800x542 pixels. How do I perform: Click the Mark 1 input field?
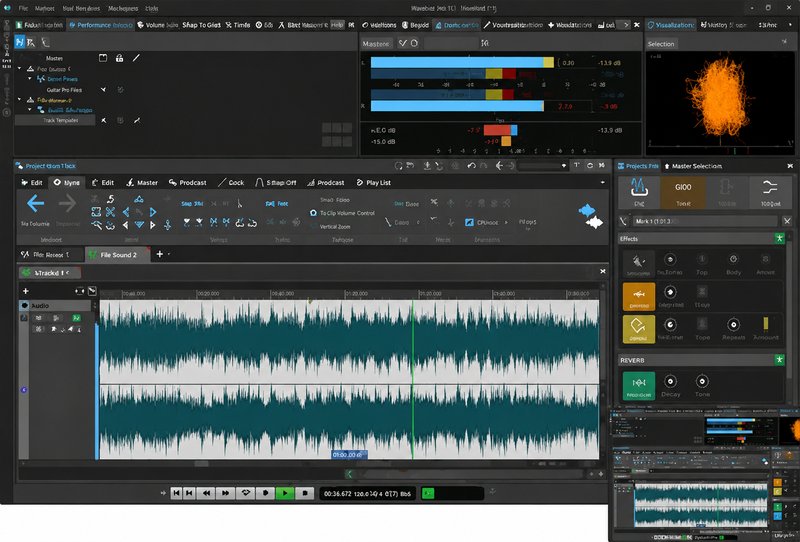tap(704, 221)
